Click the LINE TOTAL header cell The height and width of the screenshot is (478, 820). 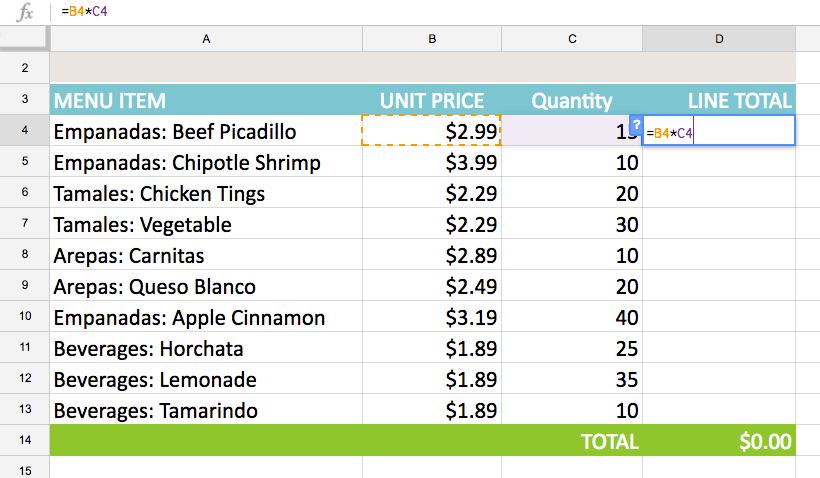tap(719, 100)
